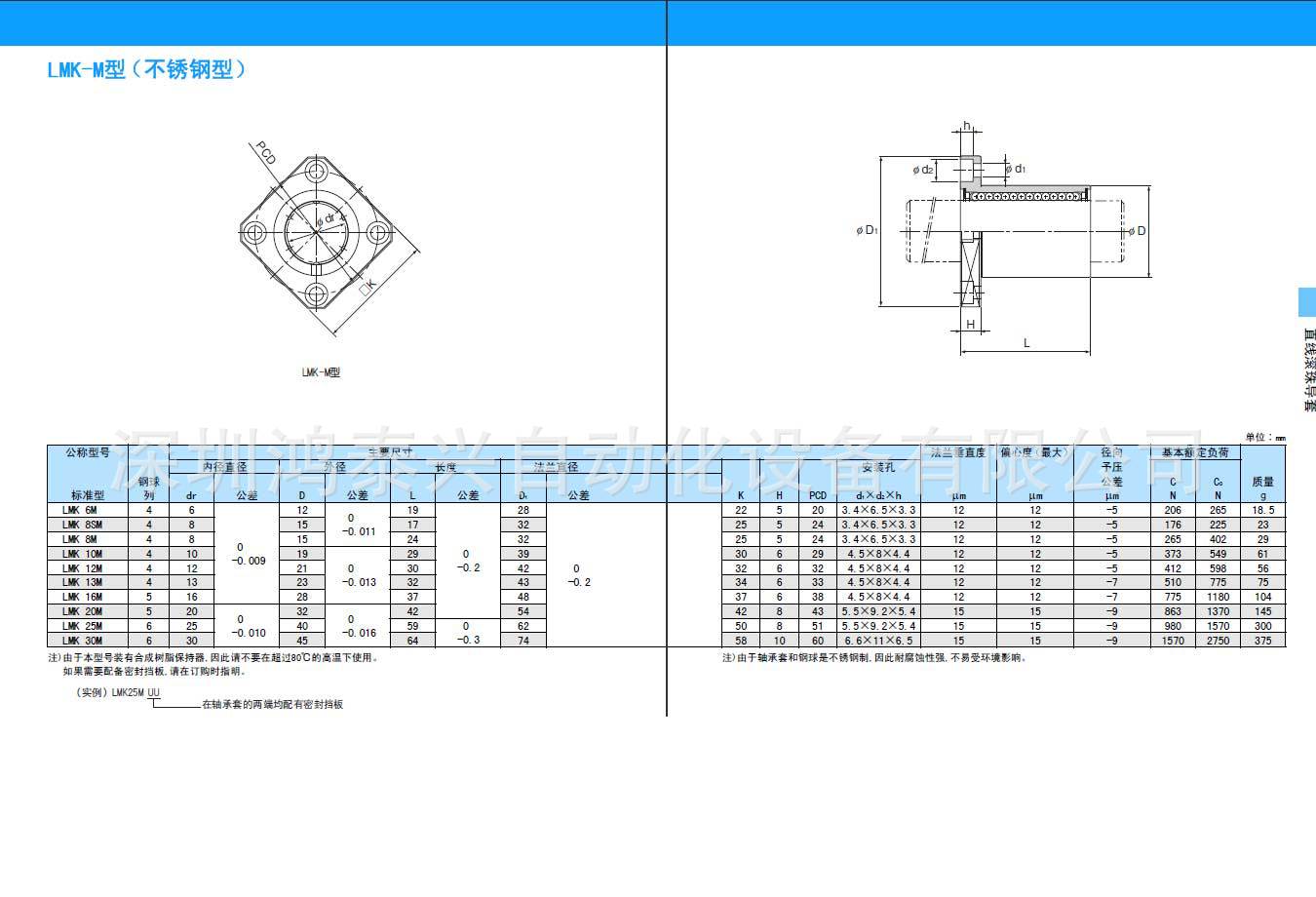Viewport: 1316px width, 897px height.
Task: Click the 单位：mm unit note
Action: point(1265,438)
